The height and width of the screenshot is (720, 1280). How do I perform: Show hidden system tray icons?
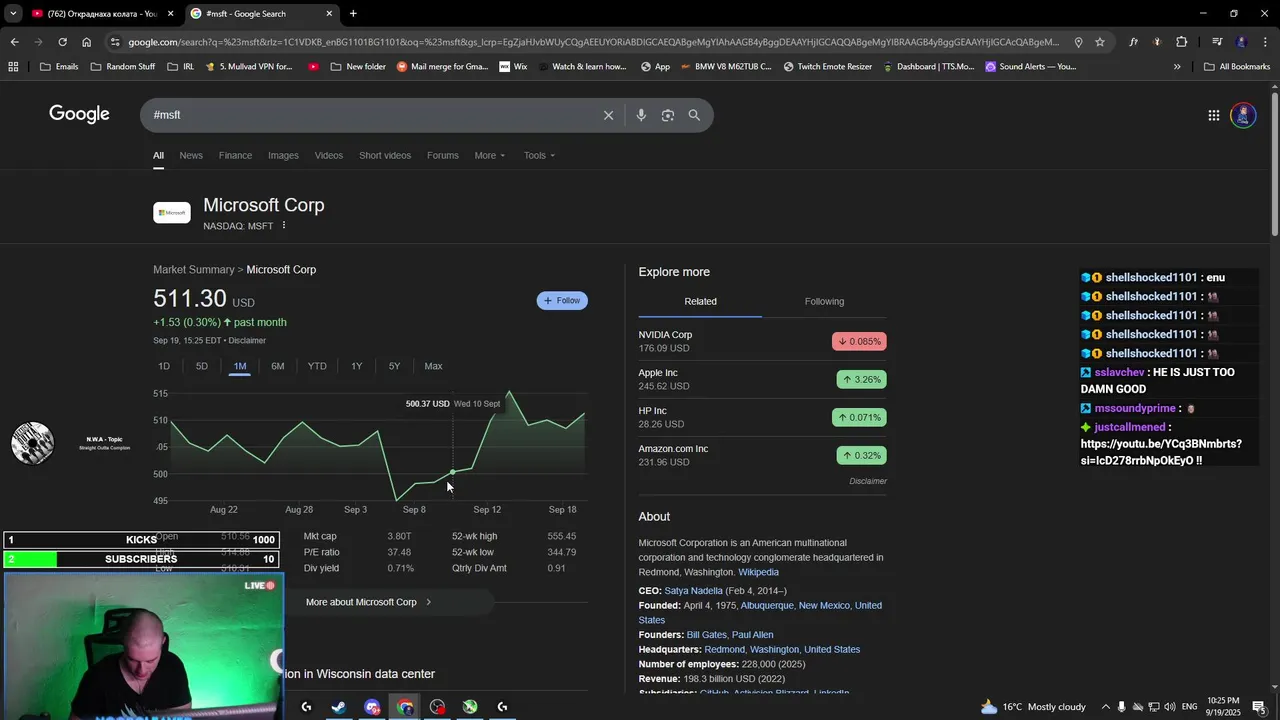pyautogui.click(x=1105, y=707)
